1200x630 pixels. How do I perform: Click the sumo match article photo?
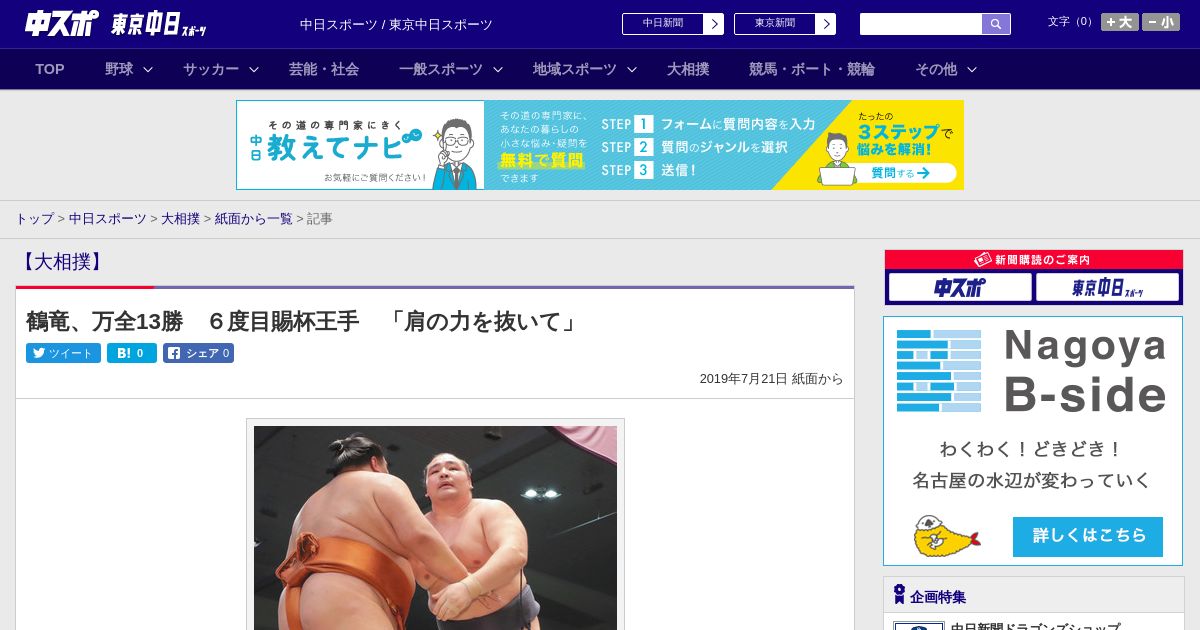435,527
